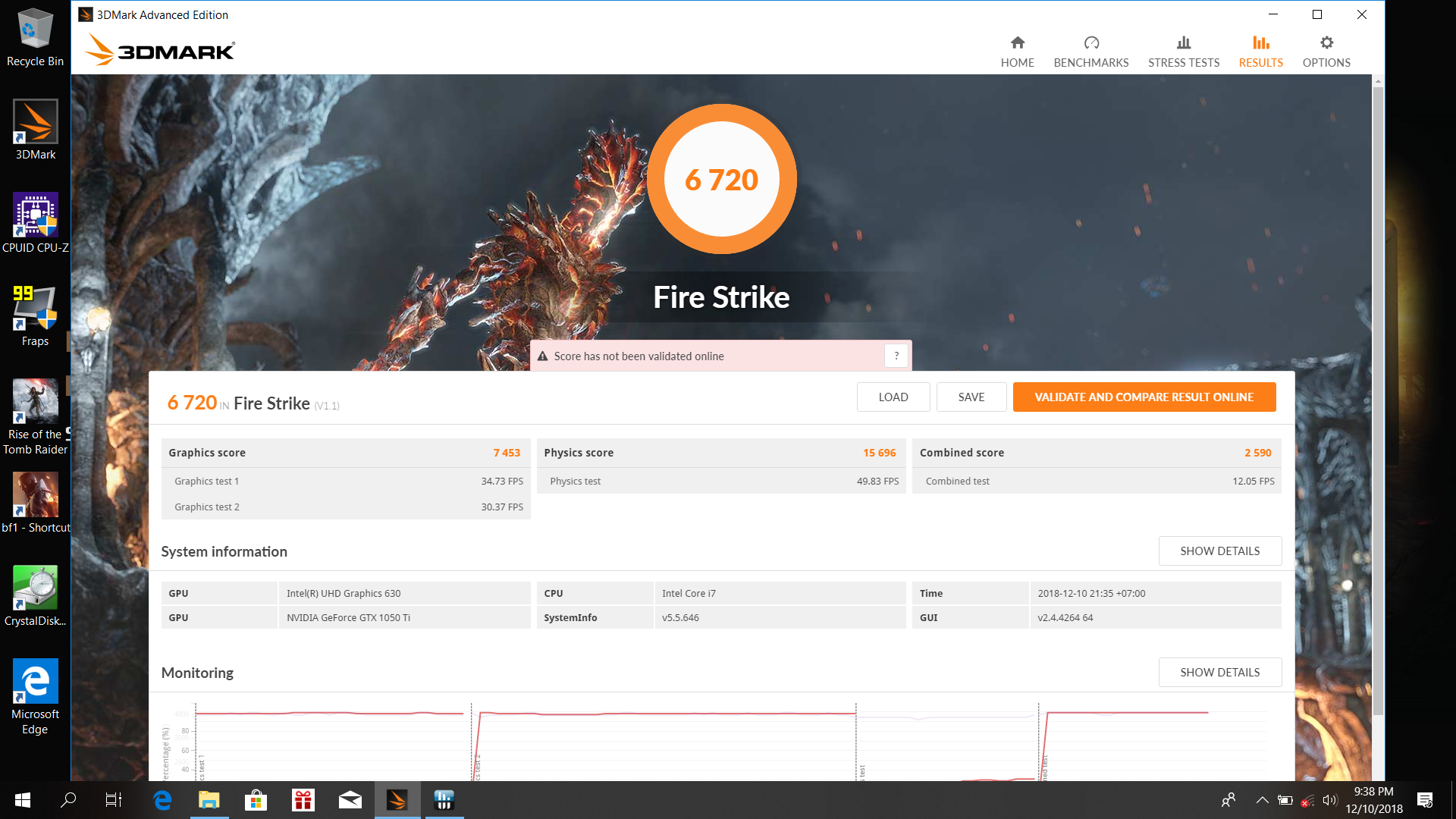Click the SystemInfo version v5.5.646

click(x=680, y=617)
